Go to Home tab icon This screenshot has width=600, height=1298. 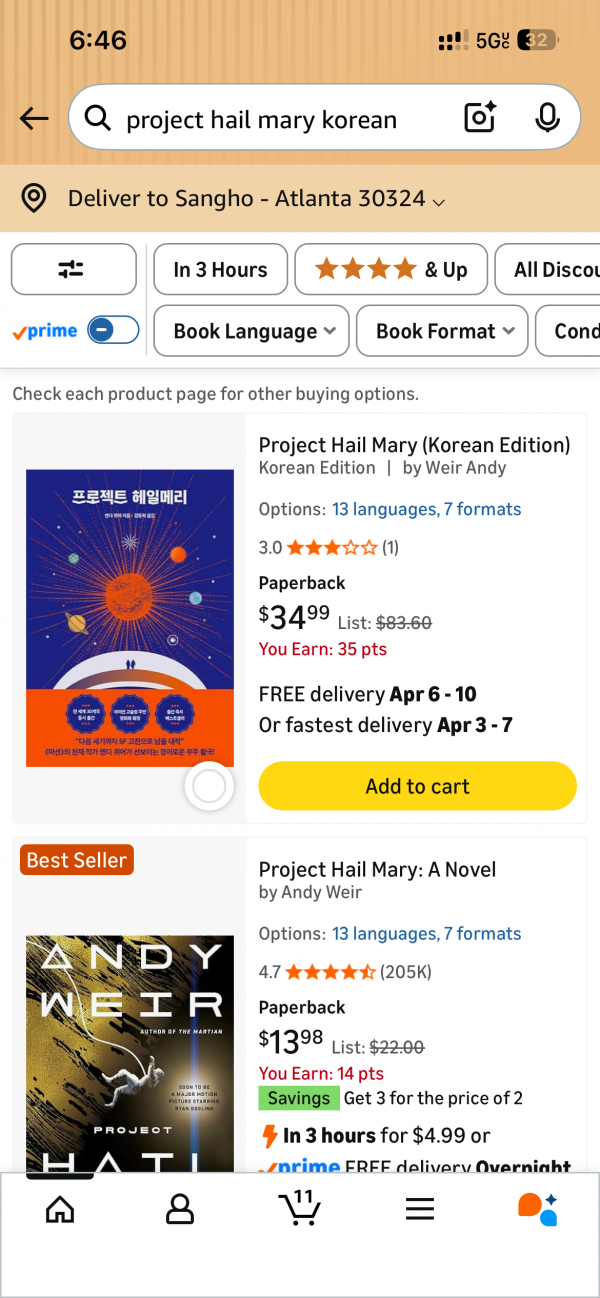tap(60, 1210)
